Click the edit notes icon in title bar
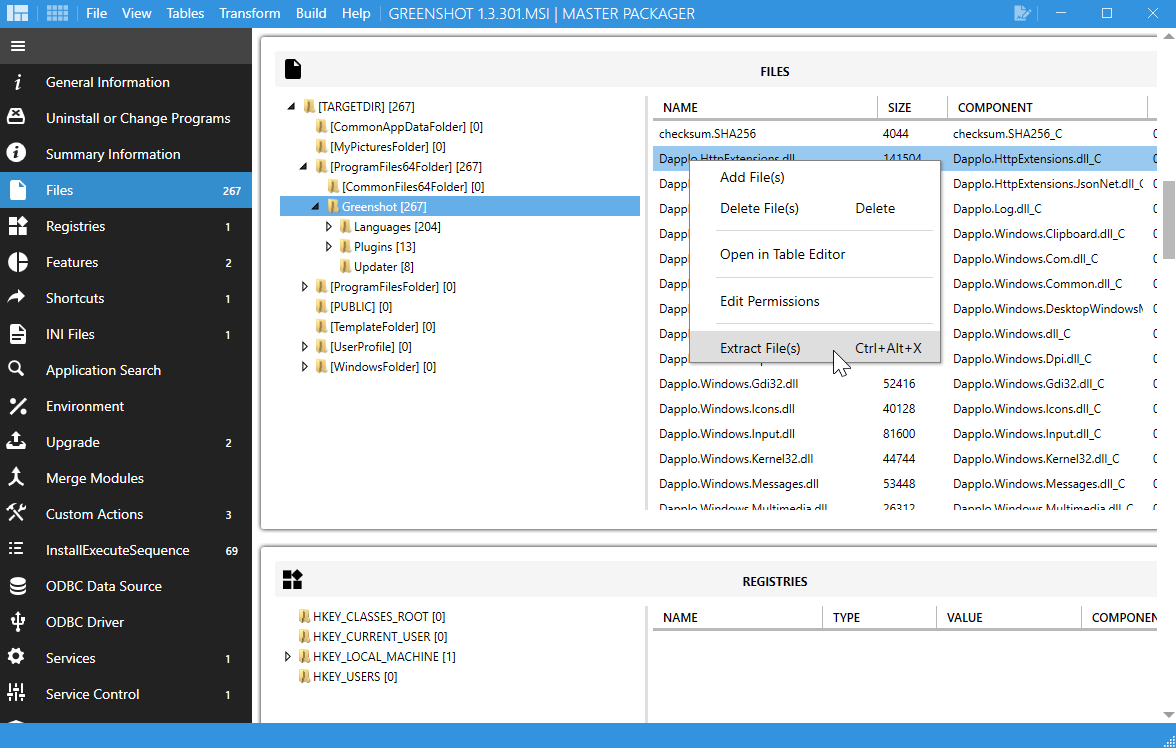Viewport: 1176px width, 748px height. tap(1022, 14)
